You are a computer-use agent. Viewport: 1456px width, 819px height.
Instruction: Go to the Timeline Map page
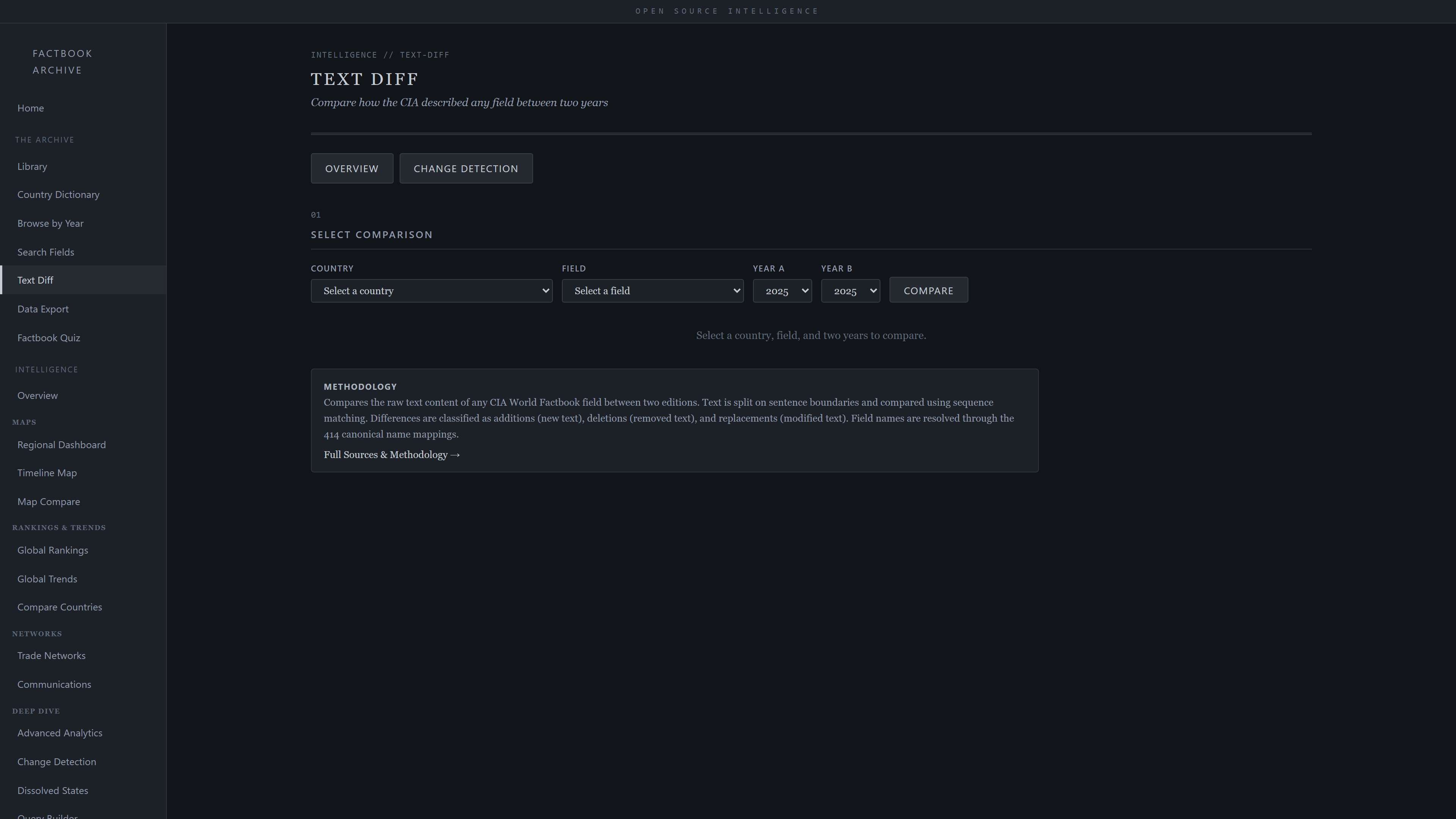47,473
